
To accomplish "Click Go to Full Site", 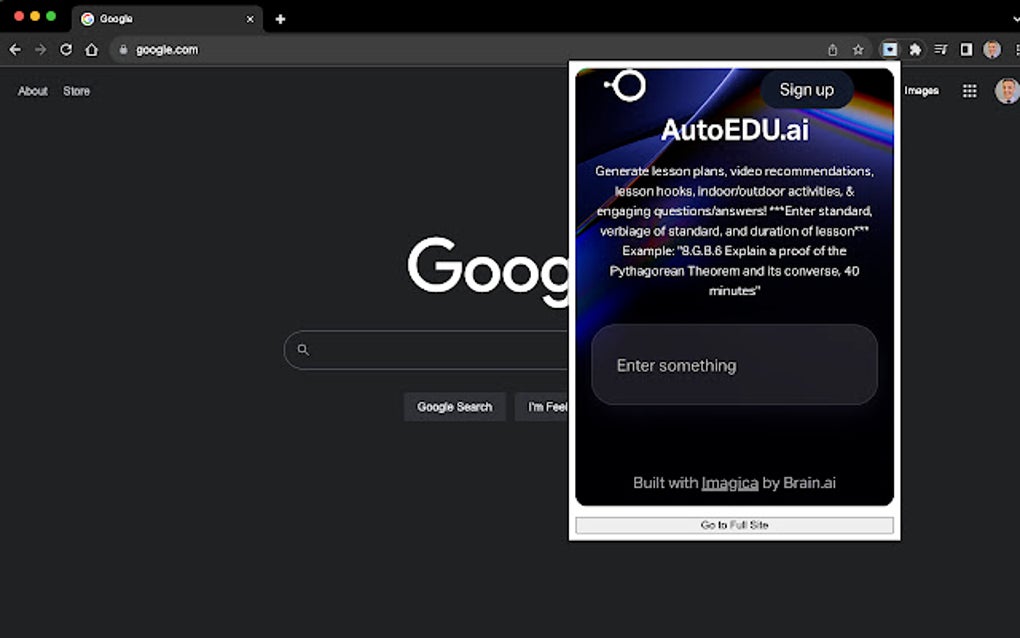I will click(x=734, y=524).
